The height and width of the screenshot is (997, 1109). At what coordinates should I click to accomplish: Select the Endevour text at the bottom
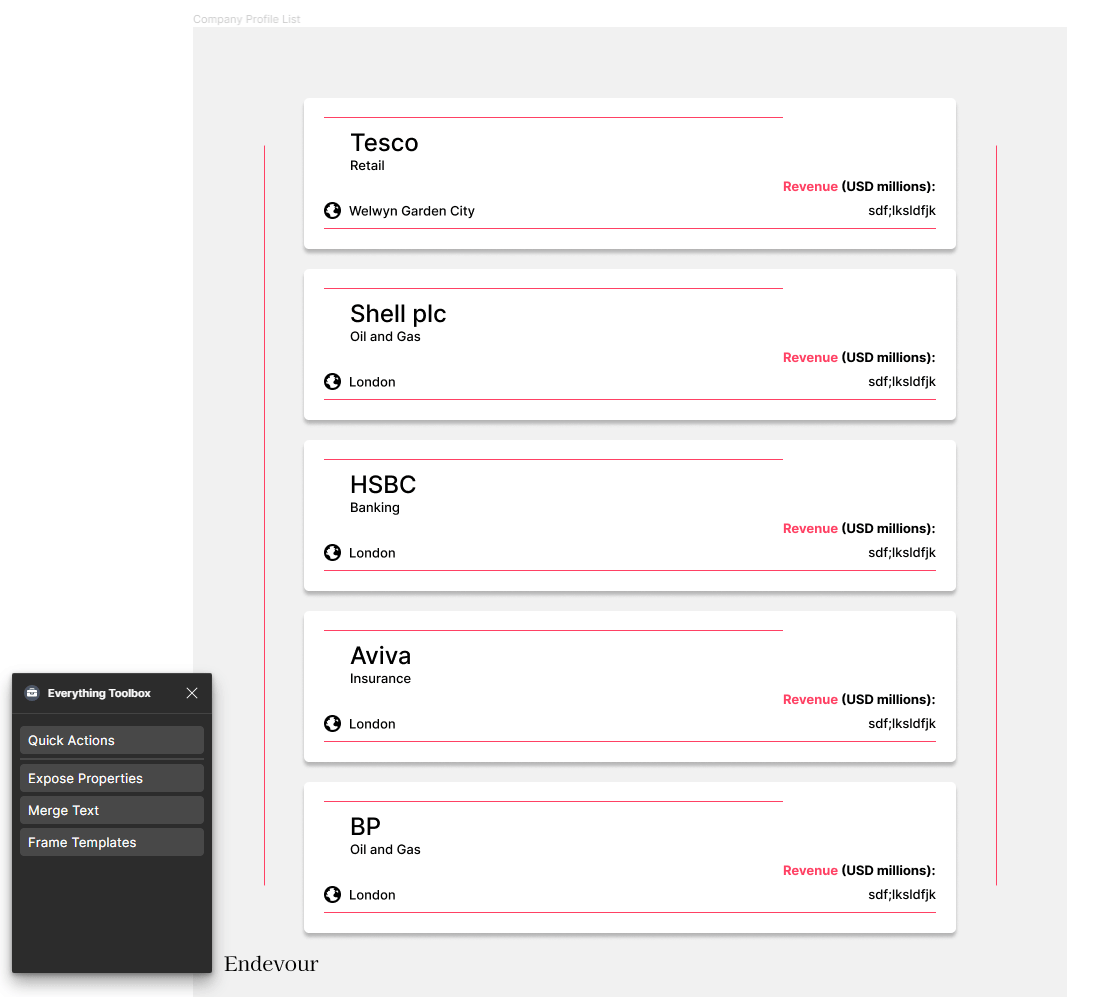(272, 964)
